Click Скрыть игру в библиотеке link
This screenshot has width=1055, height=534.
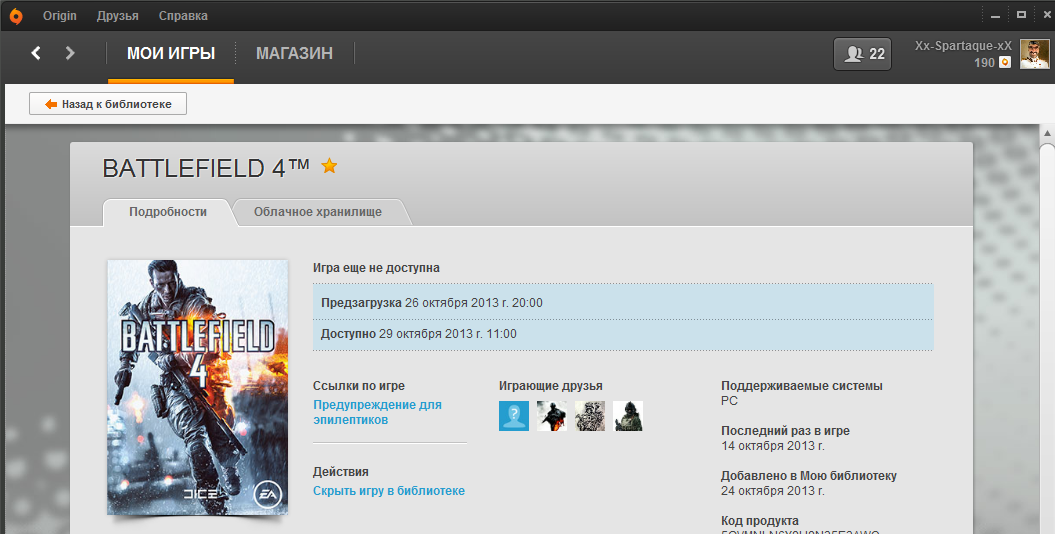[389, 491]
